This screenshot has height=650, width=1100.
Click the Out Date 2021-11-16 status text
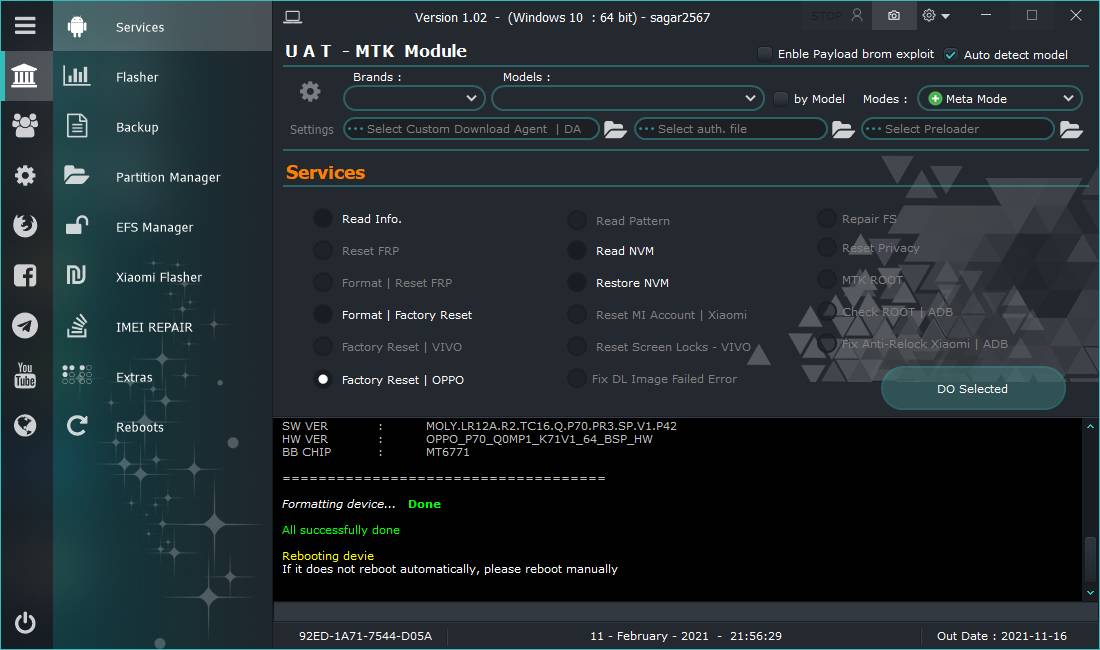point(1002,636)
